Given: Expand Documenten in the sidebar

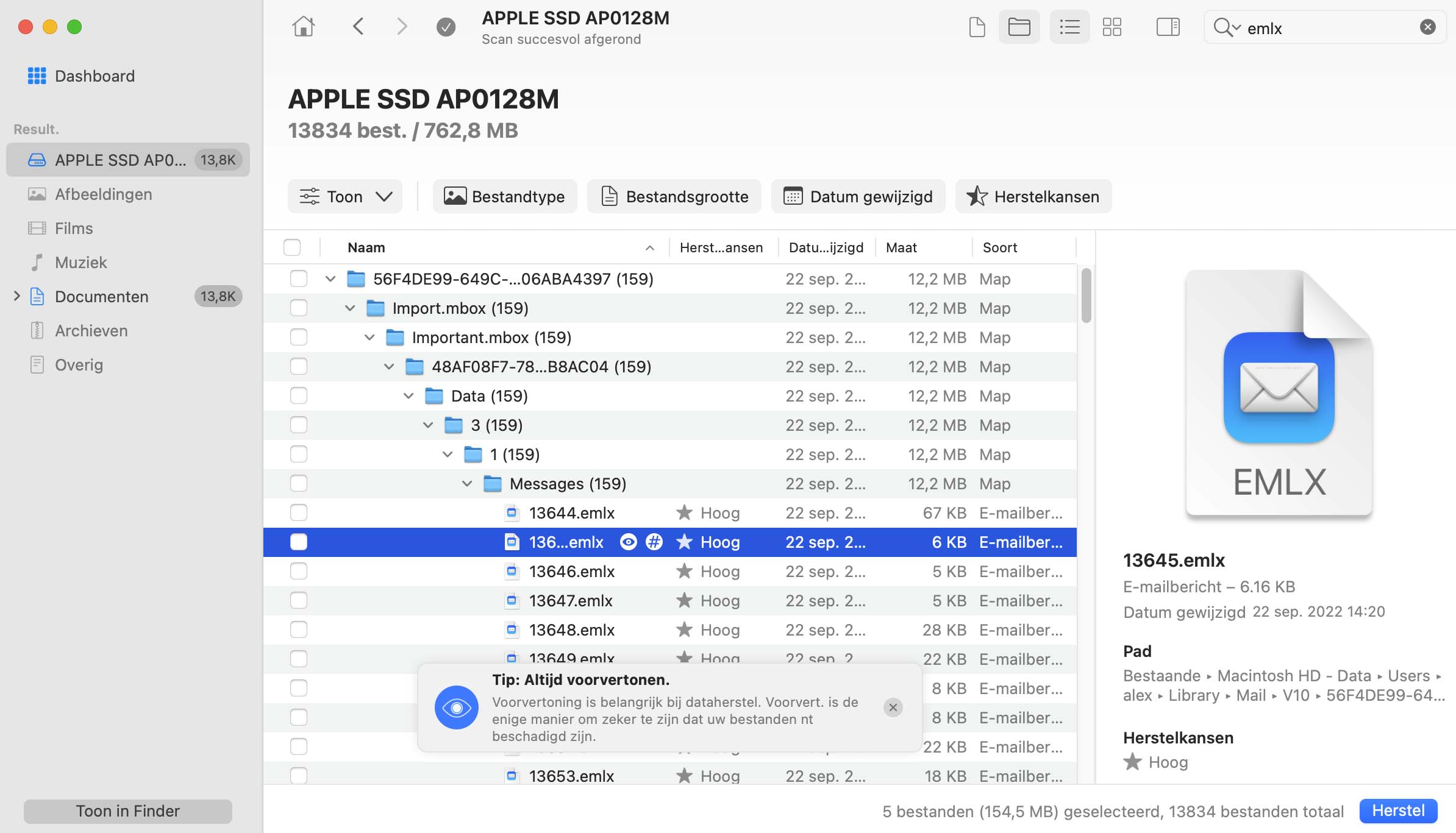Looking at the screenshot, I should pyautogui.click(x=17, y=296).
